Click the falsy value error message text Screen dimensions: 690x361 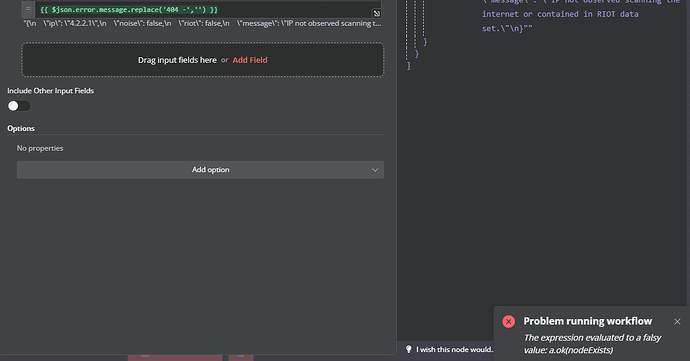pyautogui.click(x=592, y=344)
